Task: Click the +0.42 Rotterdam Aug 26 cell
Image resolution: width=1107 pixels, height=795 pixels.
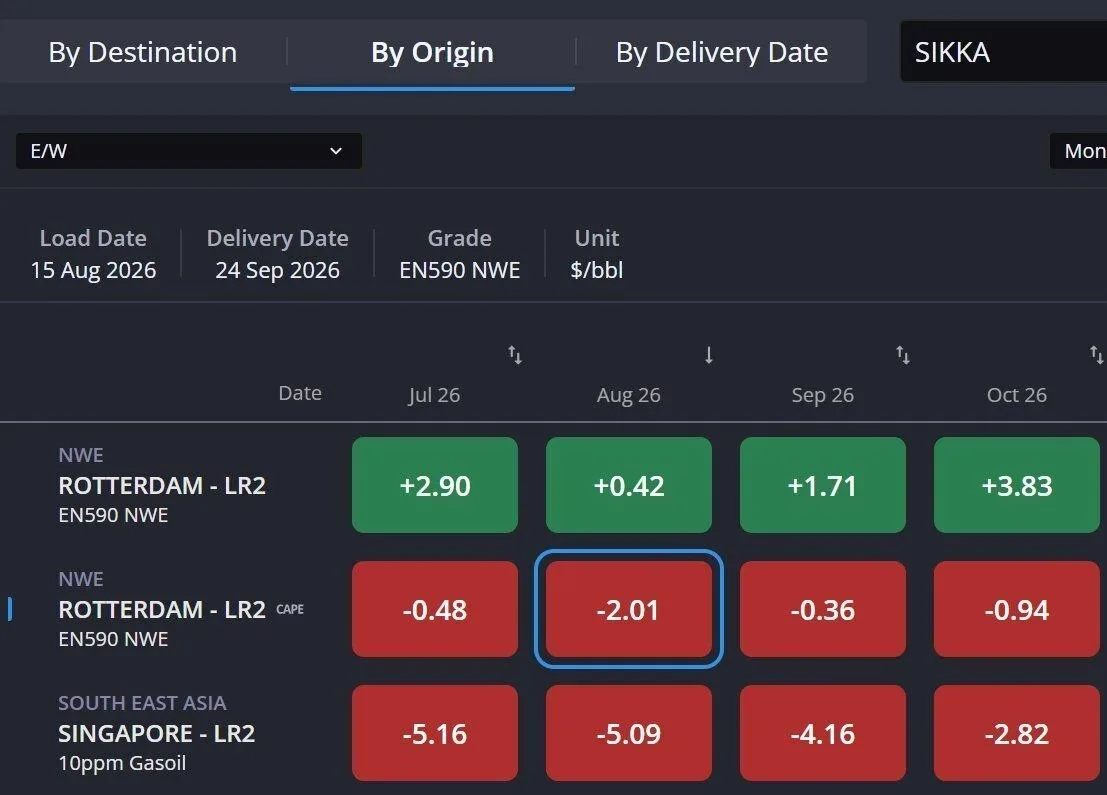Action: click(628, 485)
